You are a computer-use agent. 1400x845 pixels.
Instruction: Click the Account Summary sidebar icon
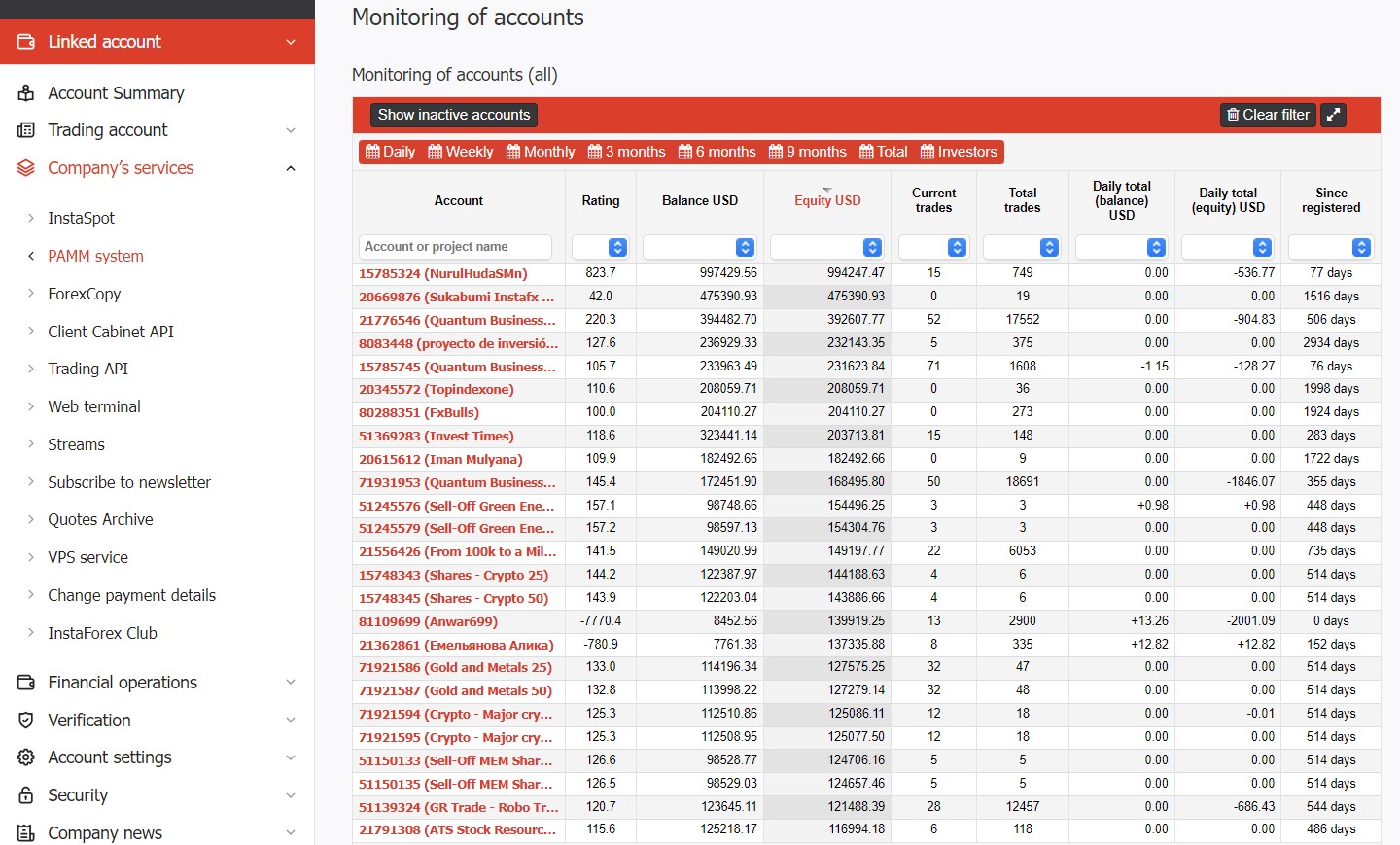tap(26, 93)
